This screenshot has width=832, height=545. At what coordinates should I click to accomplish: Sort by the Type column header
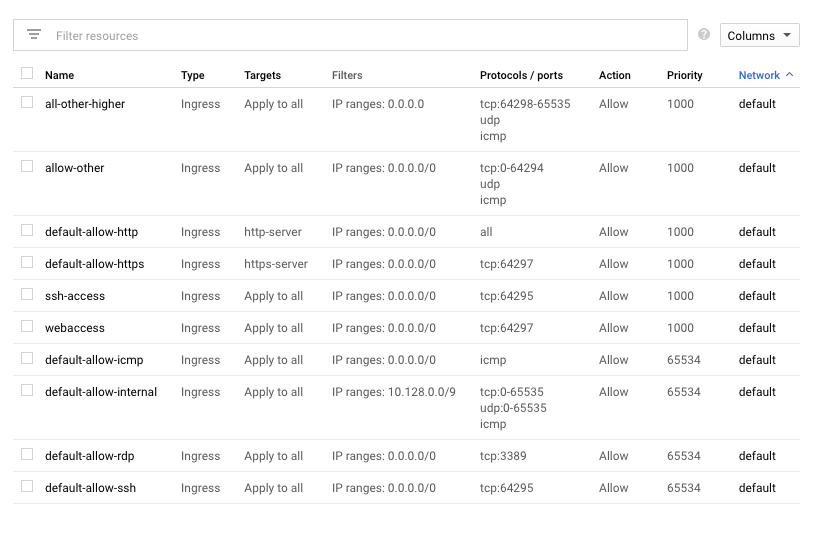point(192,75)
